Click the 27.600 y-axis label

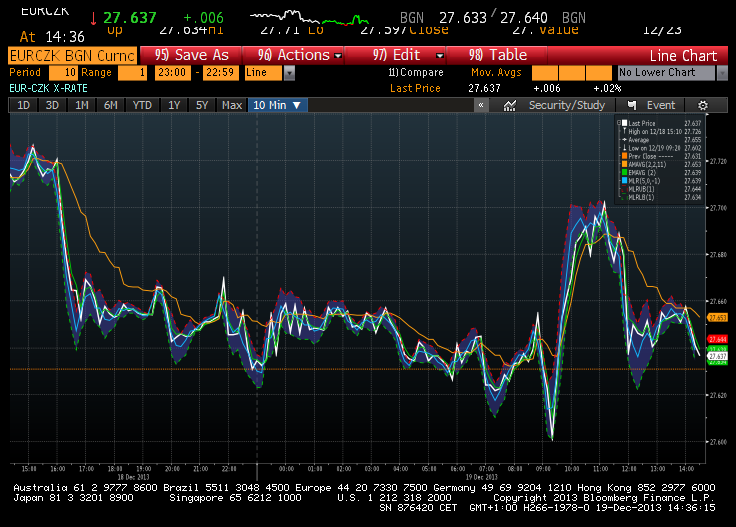tap(718, 442)
